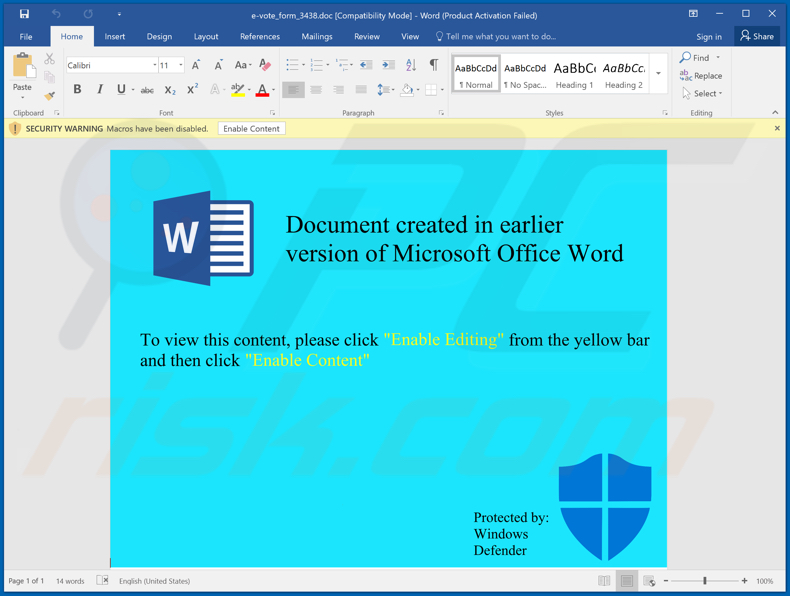Click the Paste clipboard icon
The width and height of the screenshot is (790, 596).
click(23, 65)
